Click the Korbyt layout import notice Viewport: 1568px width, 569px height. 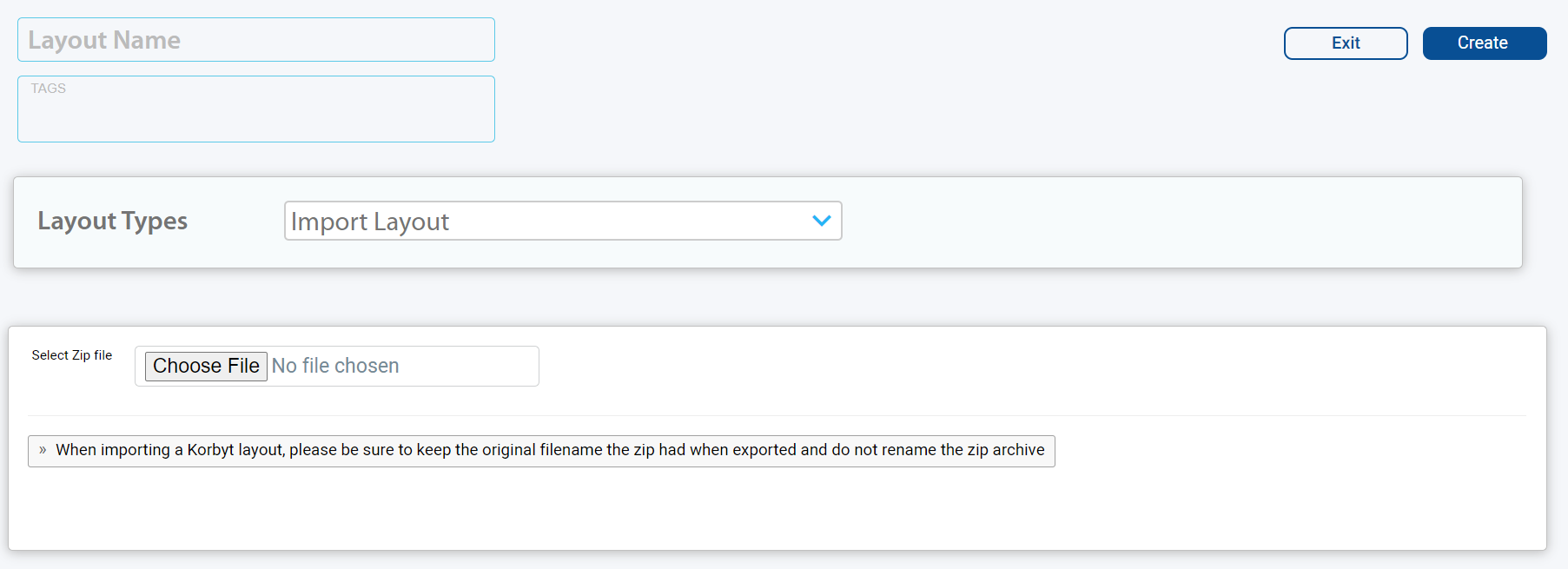(541, 451)
